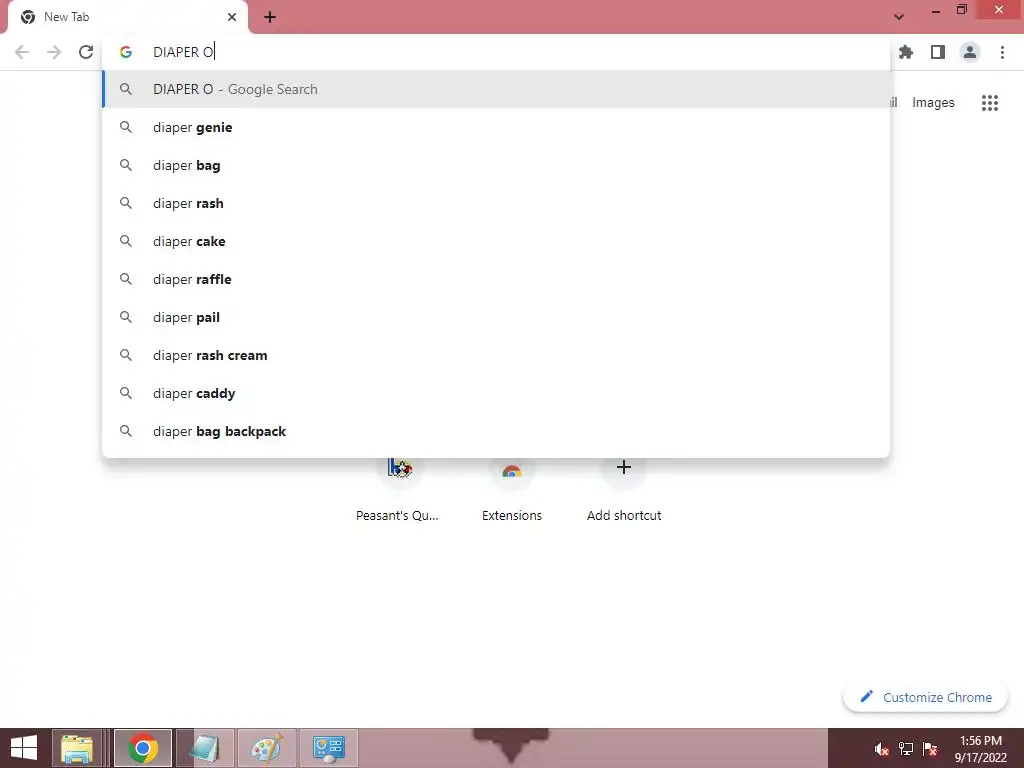Open Peasant's Qu... shortcut
This screenshot has width=1024, height=768.
397,490
